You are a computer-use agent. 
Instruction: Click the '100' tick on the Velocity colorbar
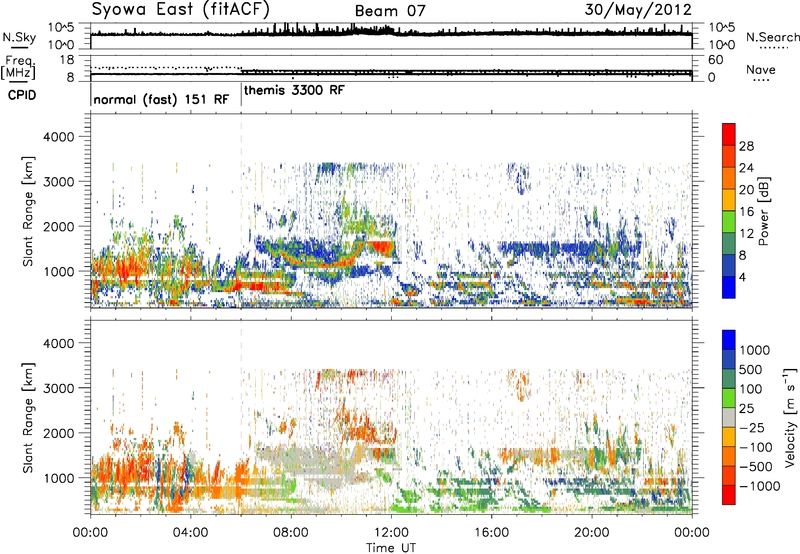pos(751,389)
